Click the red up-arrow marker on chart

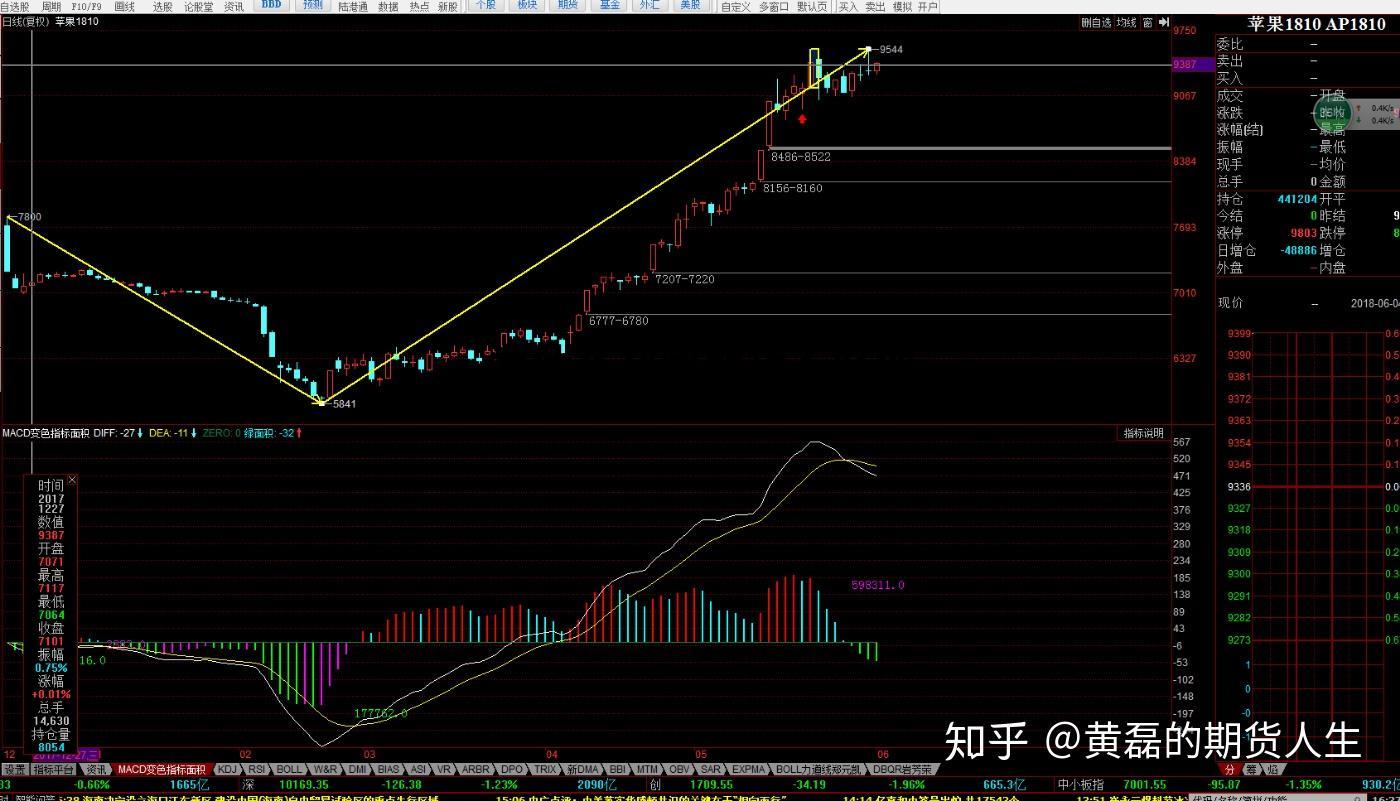click(802, 119)
